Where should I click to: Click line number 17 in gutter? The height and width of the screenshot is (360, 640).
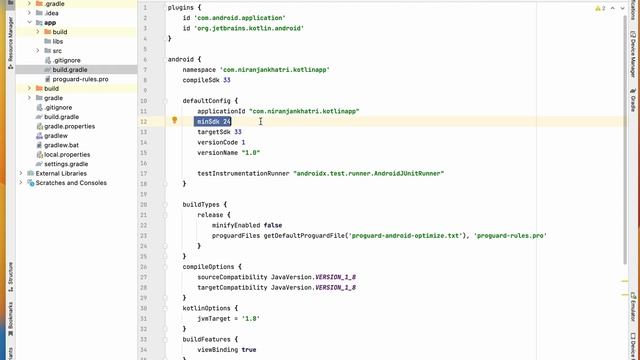(x=144, y=173)
